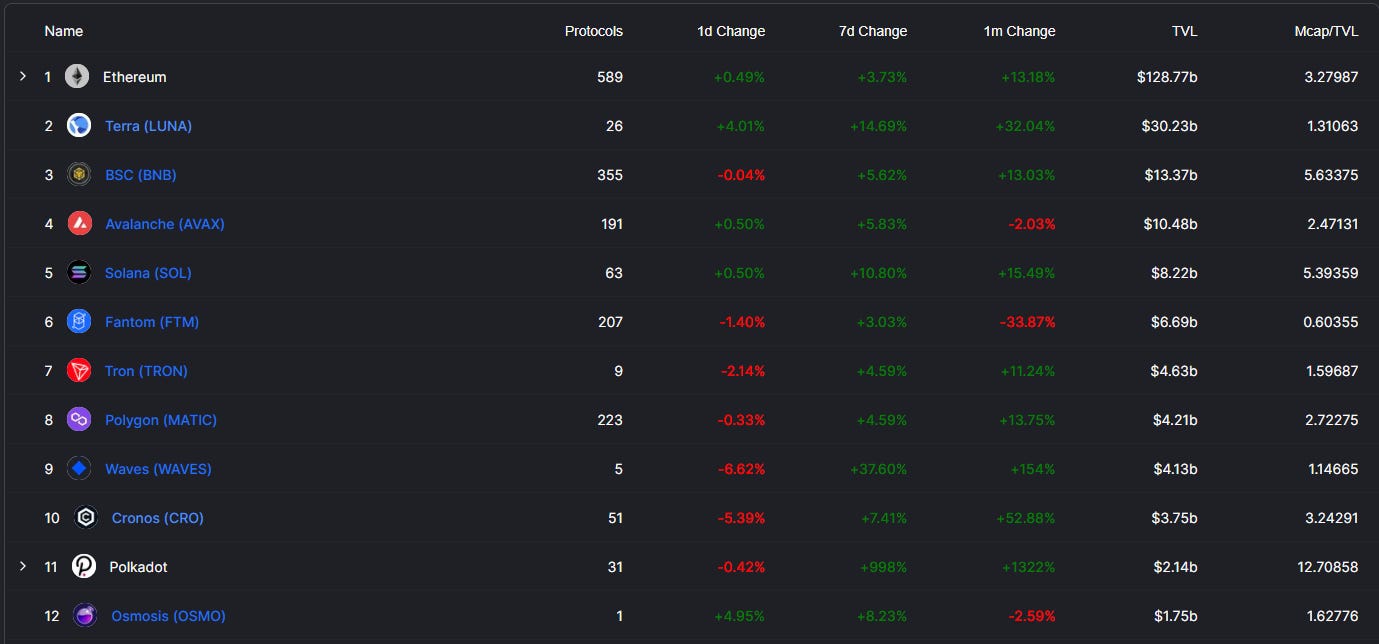Click the Ethereum name text
The height and width of the screenshot is (644, 1379).
(x=135, y=77)
